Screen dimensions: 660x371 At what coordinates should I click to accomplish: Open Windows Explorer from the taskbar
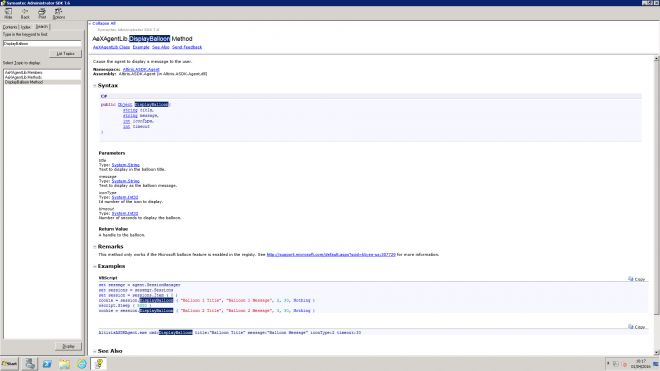click(x=64, y=364)
